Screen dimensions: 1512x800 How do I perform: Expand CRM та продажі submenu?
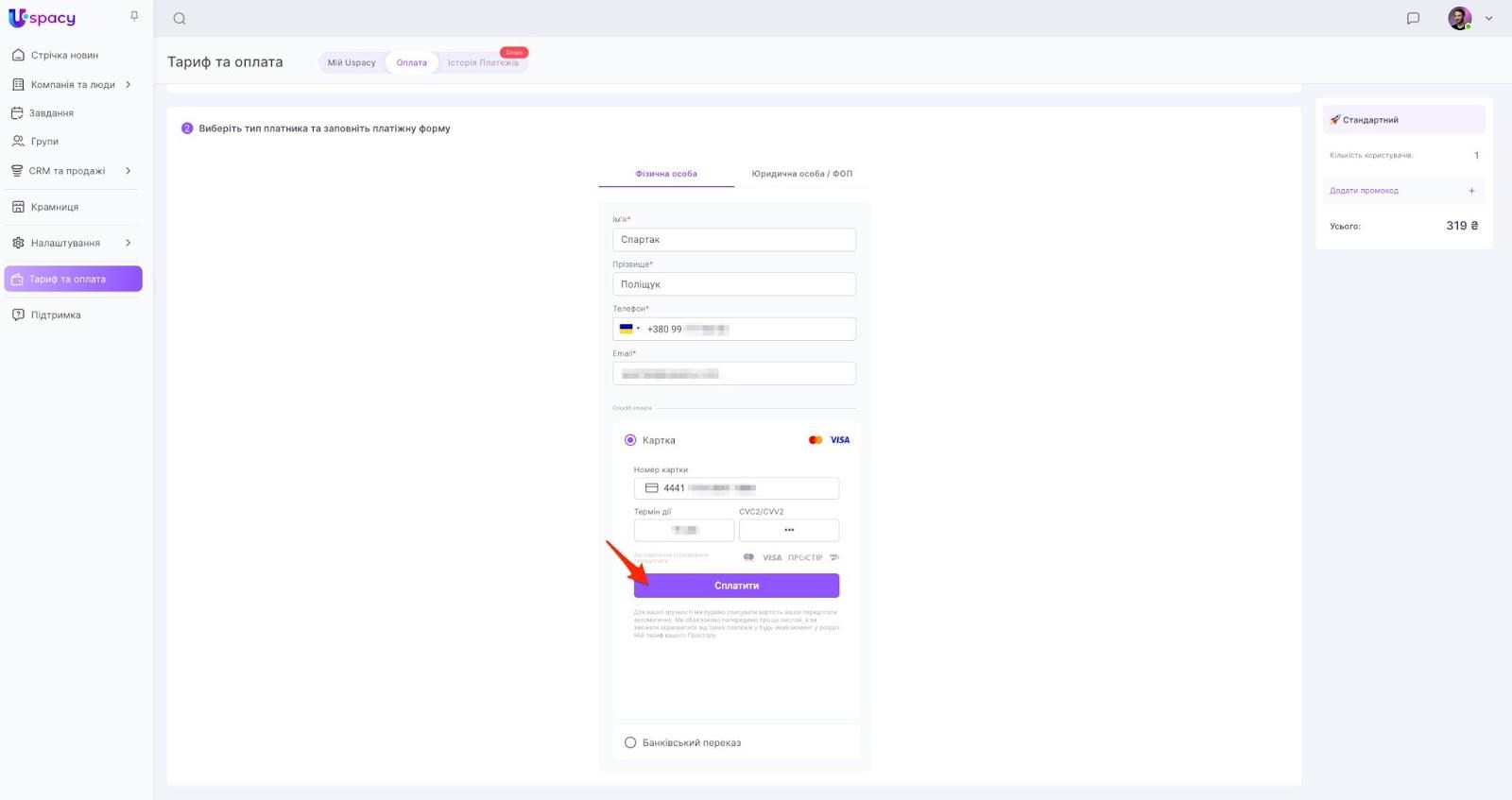pyautogui.click(x=129, y=171)
